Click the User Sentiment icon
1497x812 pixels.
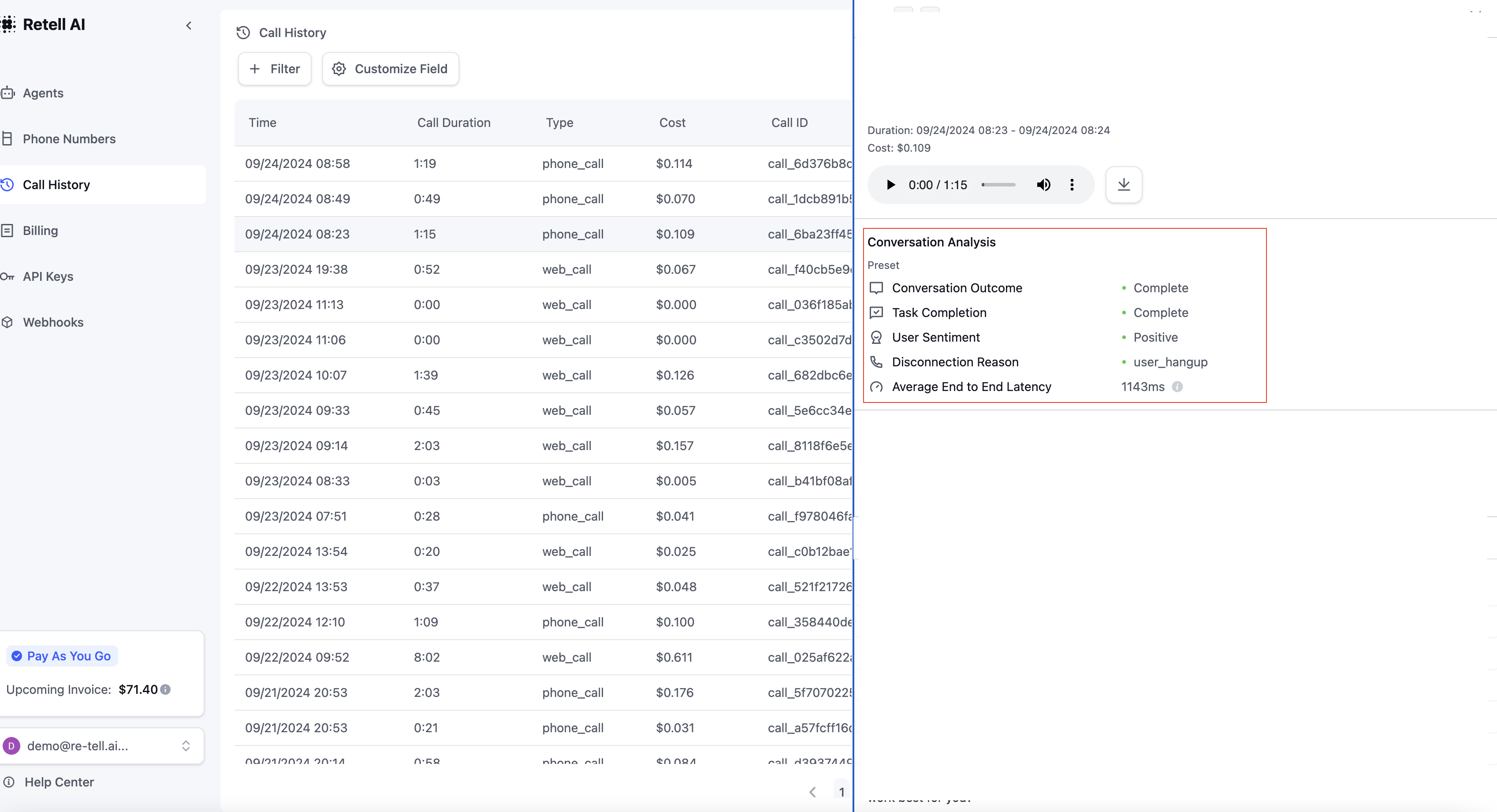[876, 338]
